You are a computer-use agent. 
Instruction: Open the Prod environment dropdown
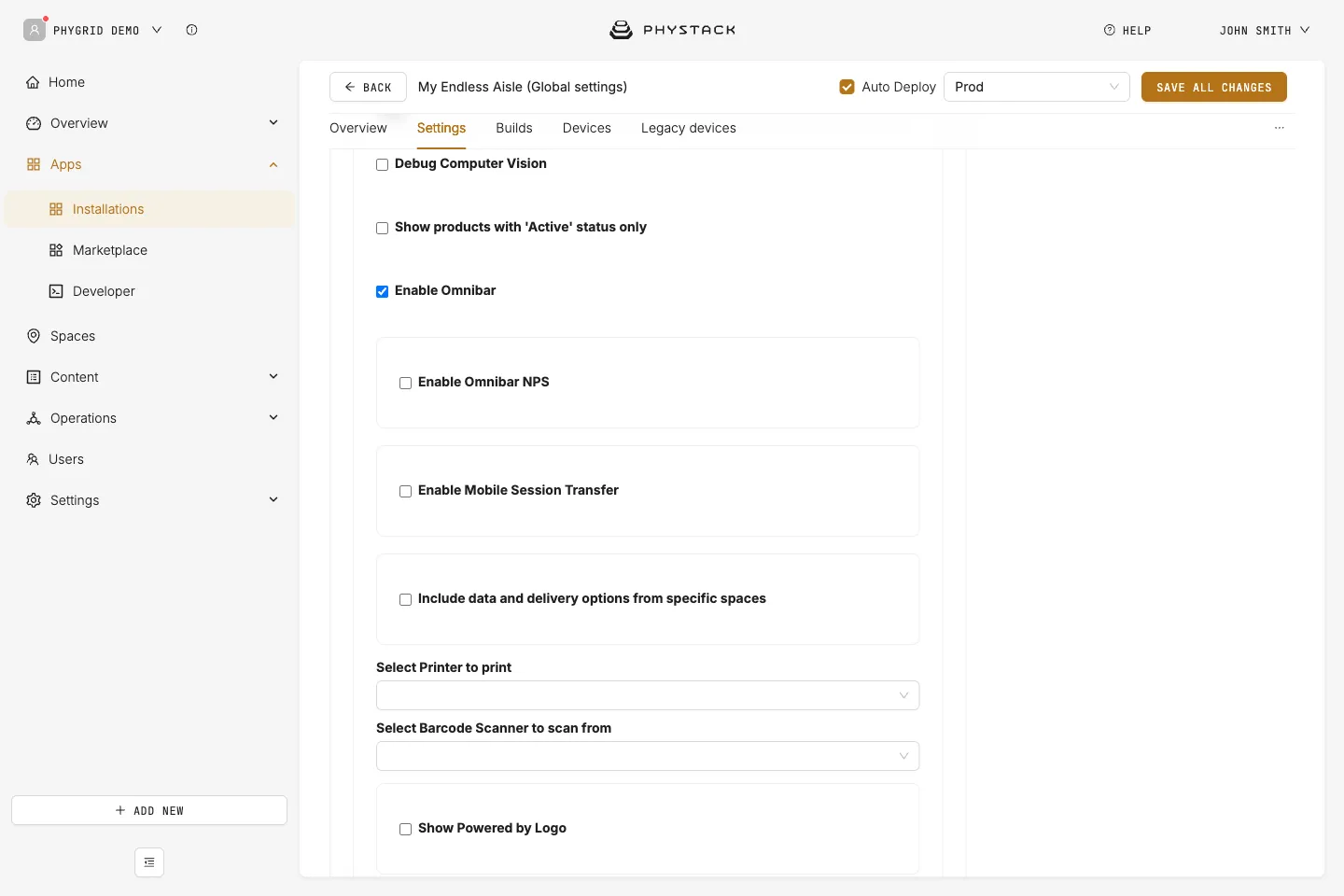tap(1037, 87)
